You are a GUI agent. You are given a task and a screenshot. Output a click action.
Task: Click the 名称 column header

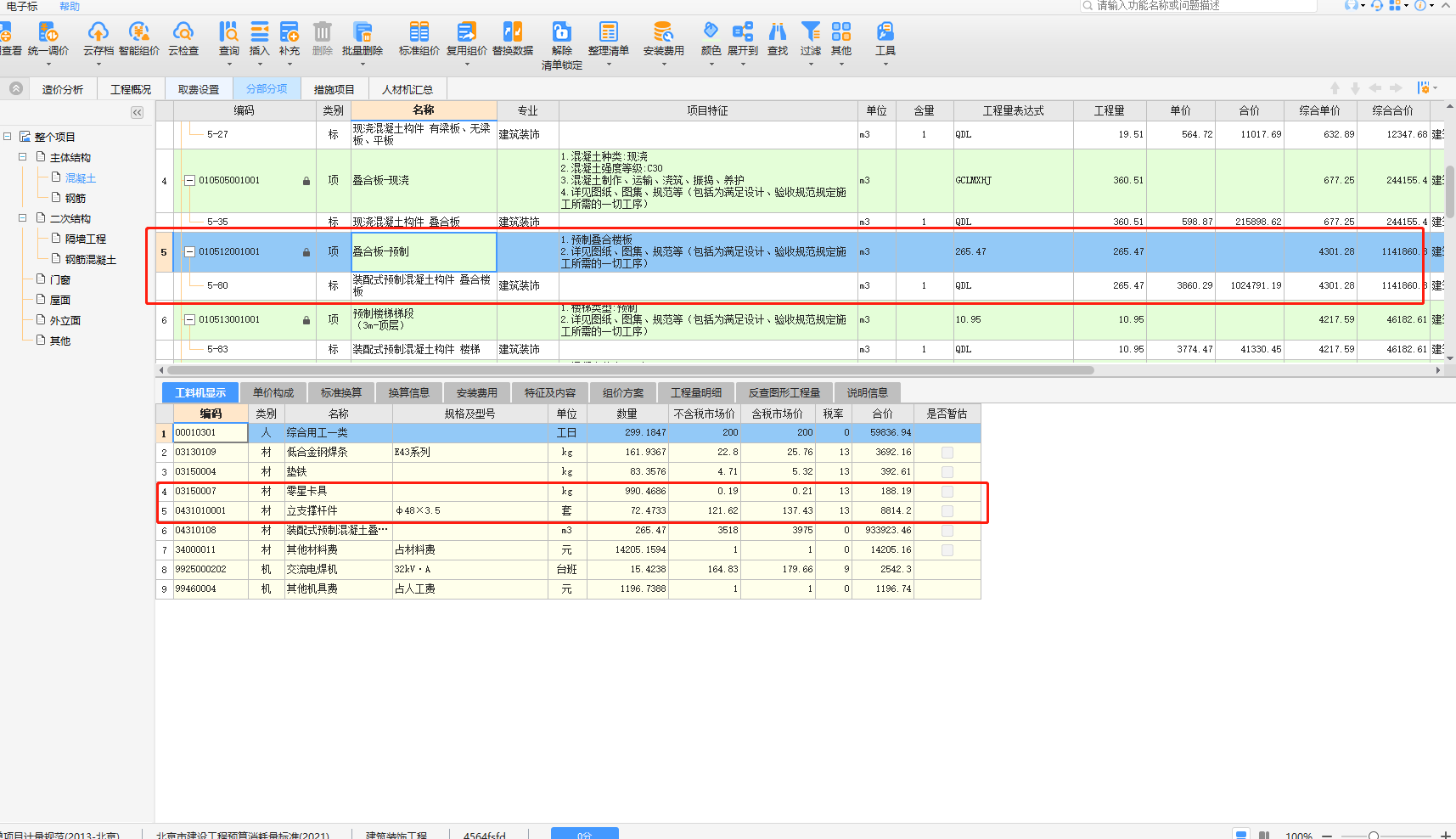pyautogui.click(x=424, y=110)
